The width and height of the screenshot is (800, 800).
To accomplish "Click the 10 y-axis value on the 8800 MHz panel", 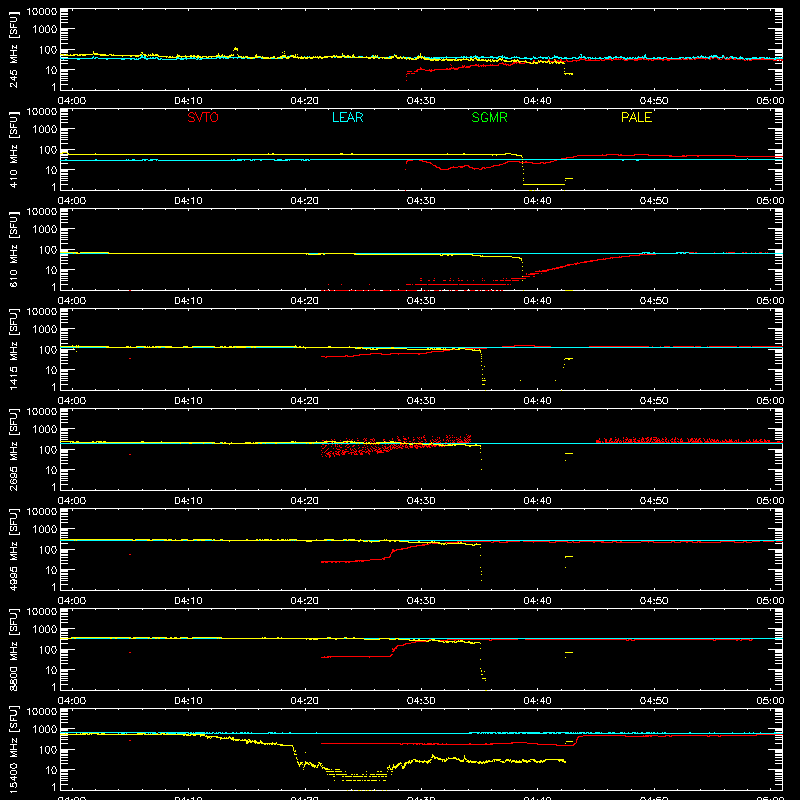I will (x=51, y=670).
